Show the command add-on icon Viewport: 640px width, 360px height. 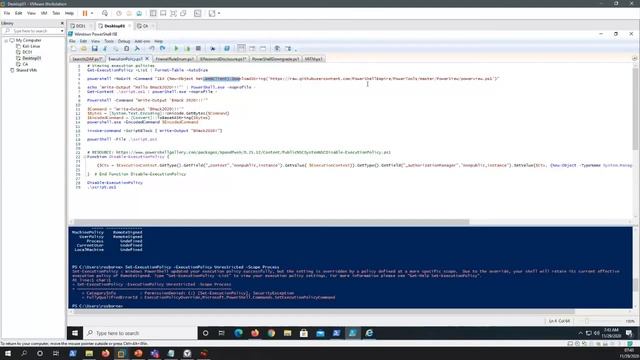pyautogui.click(x=288, y=49)
